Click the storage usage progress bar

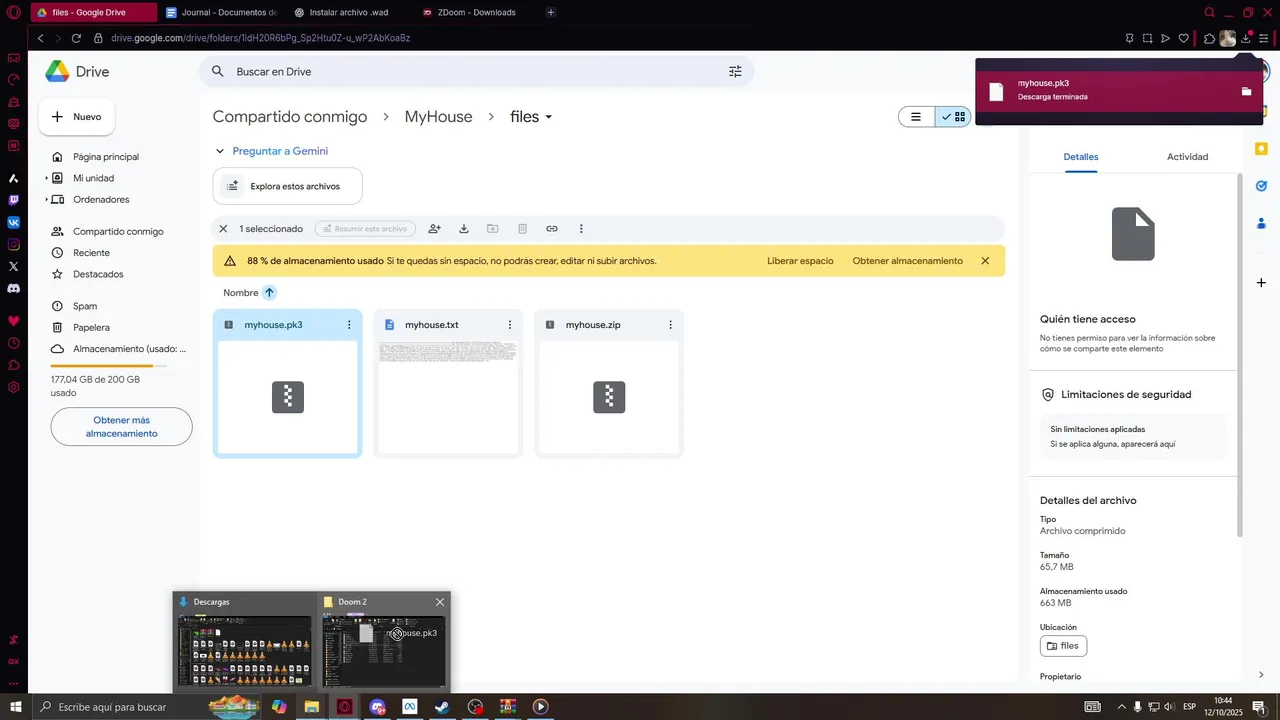point(109,366)
